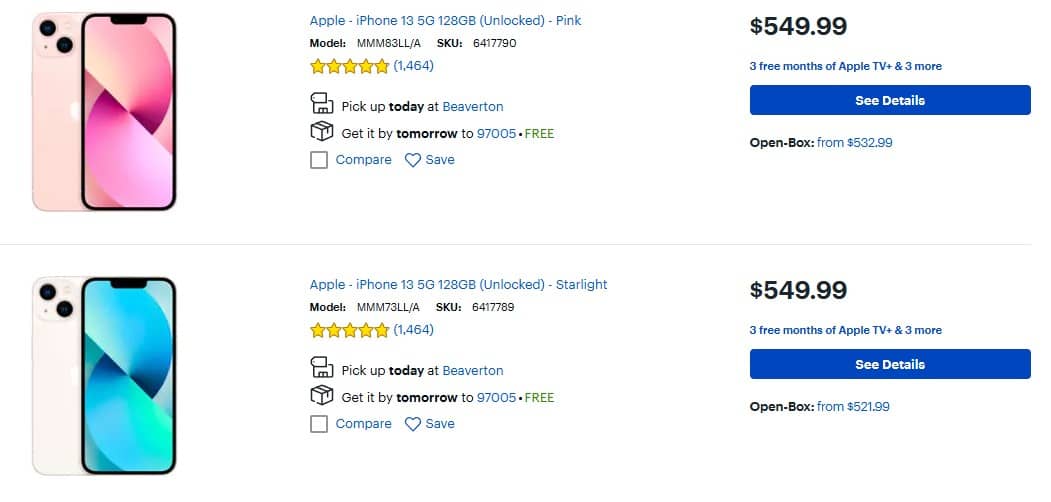1051x502 pixels.
Task: Click the star rating of Pink iPhone
Action: click(x=349, y=67)
